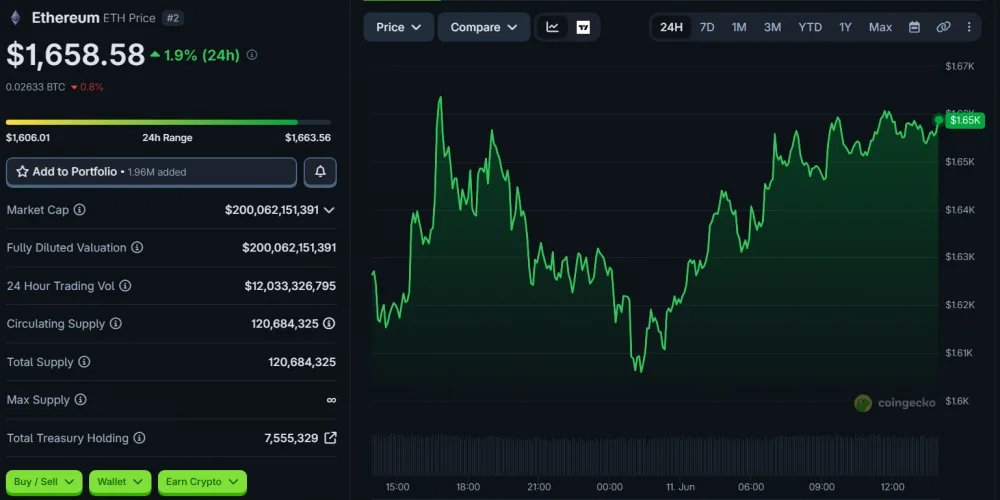Select the 3M time range tab
Image resolution: width=1000 pixels, height=500 pixels.
(772, 27)
